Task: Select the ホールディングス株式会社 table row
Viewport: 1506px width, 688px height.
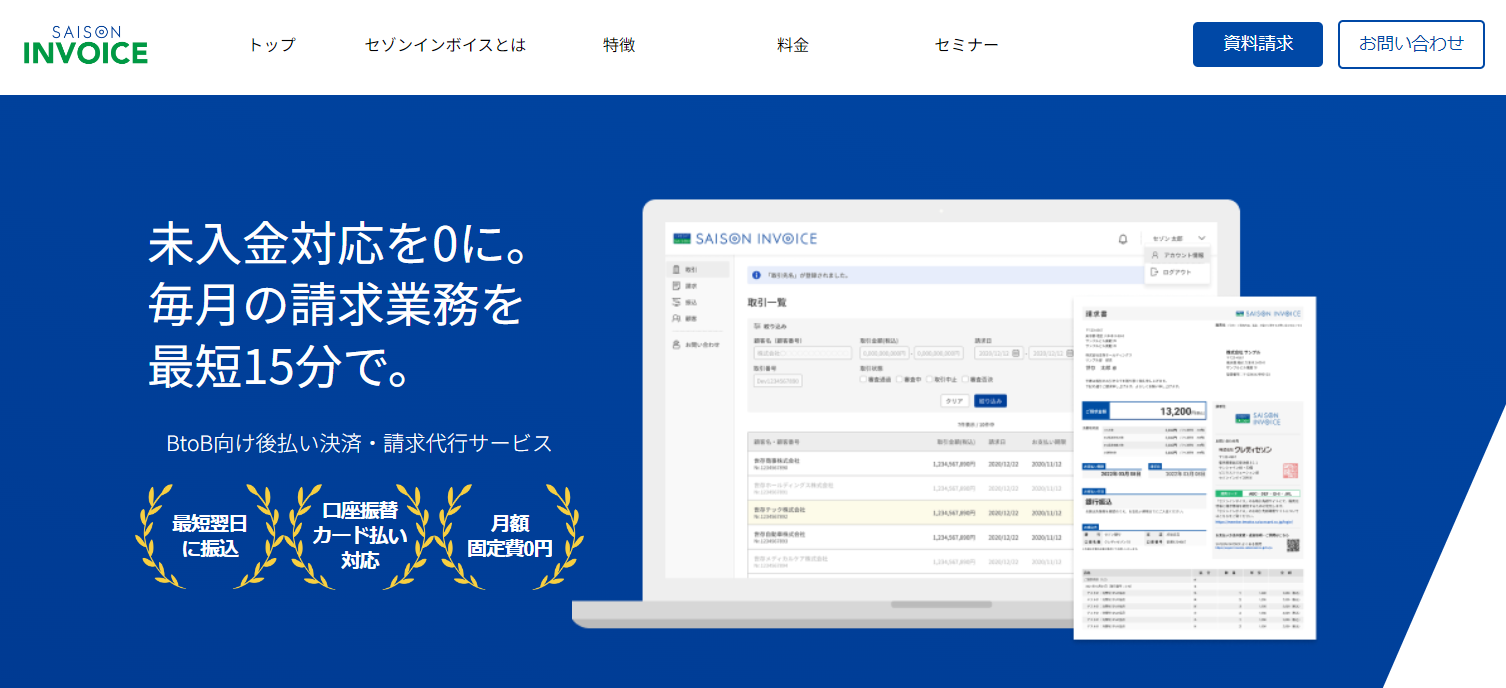Action: [x=910, y=488]
